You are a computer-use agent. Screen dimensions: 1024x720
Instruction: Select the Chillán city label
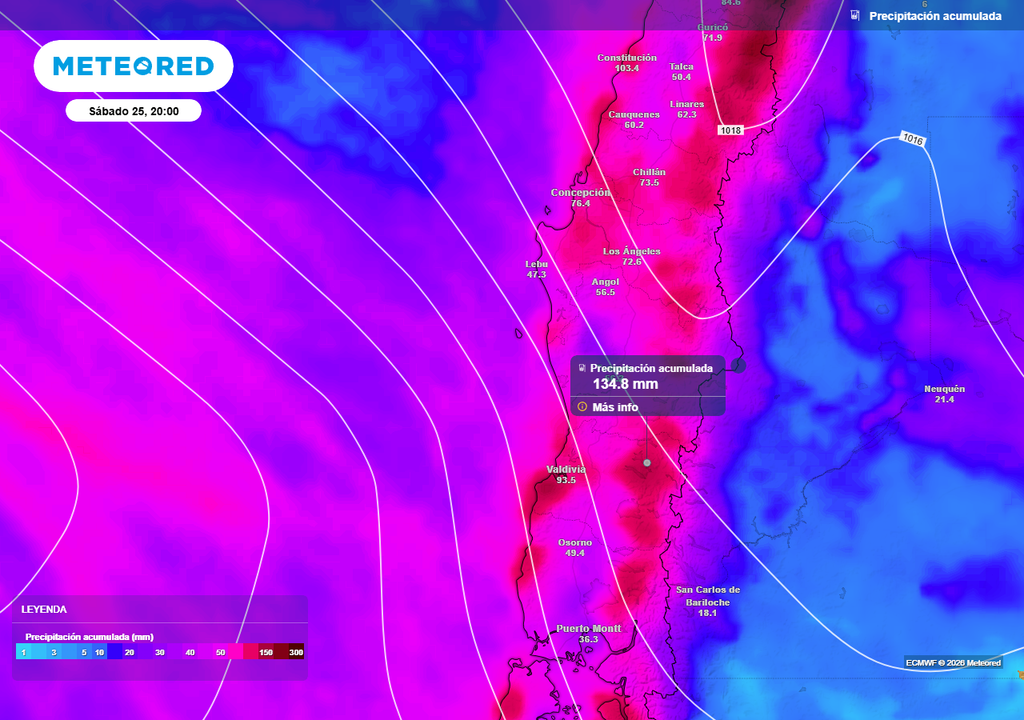point(649,177)
